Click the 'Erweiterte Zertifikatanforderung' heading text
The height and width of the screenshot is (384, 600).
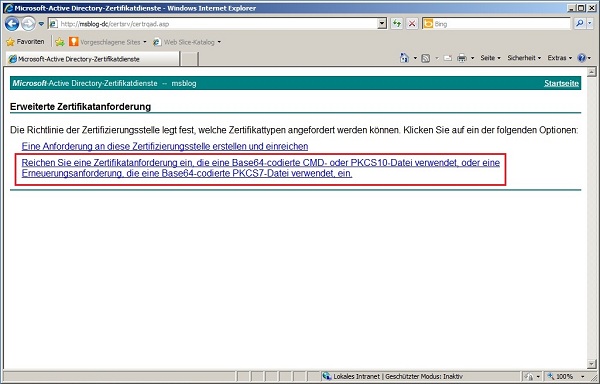click(x=80, y=107)
